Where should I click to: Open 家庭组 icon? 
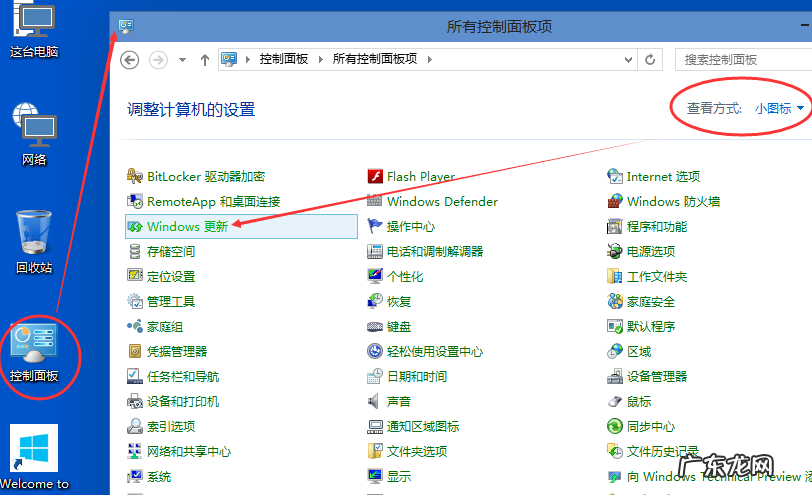point(135,326)
